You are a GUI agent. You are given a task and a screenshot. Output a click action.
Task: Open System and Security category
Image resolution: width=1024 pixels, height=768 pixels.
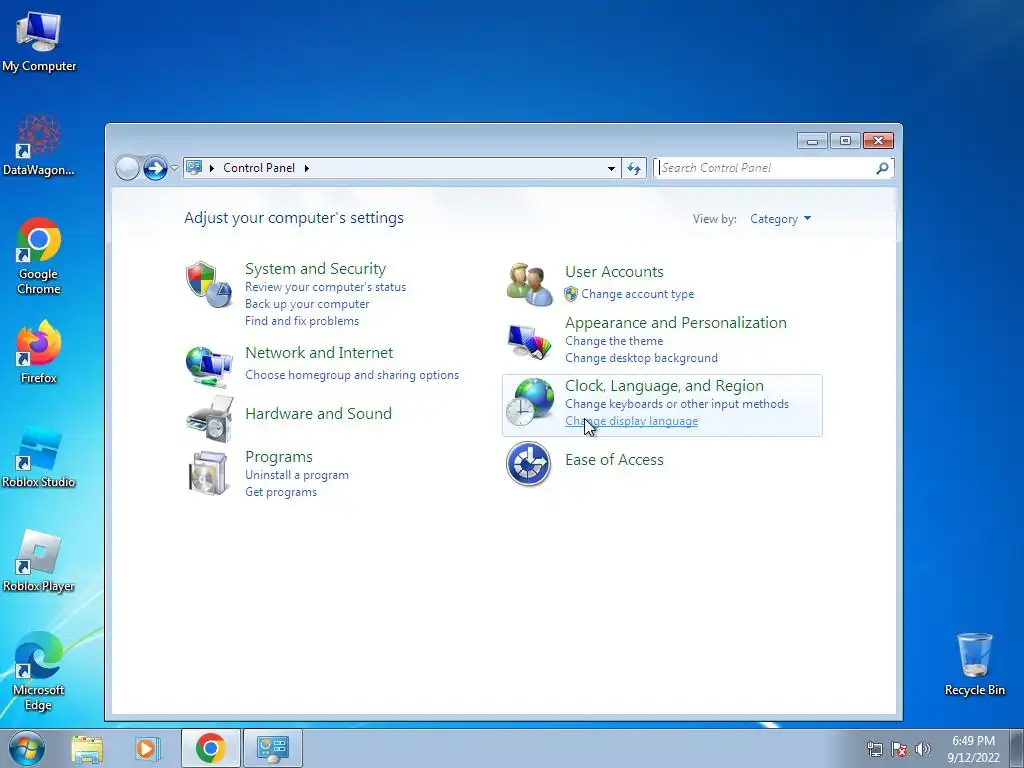[x=315, y=268]
